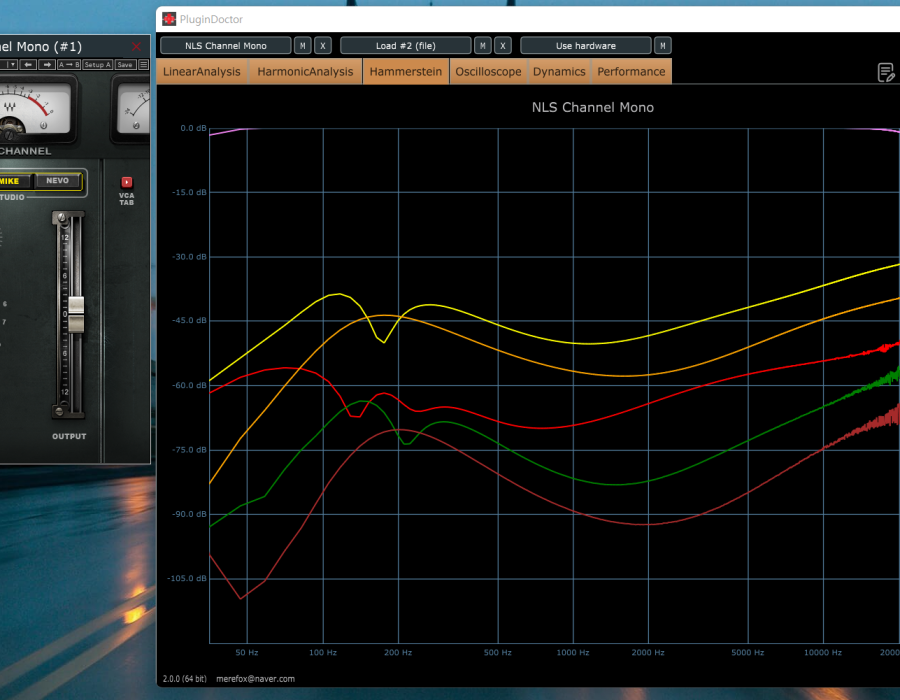
Task: Click the next preset right arrow in NLS plugin
Action: (47, 65)
